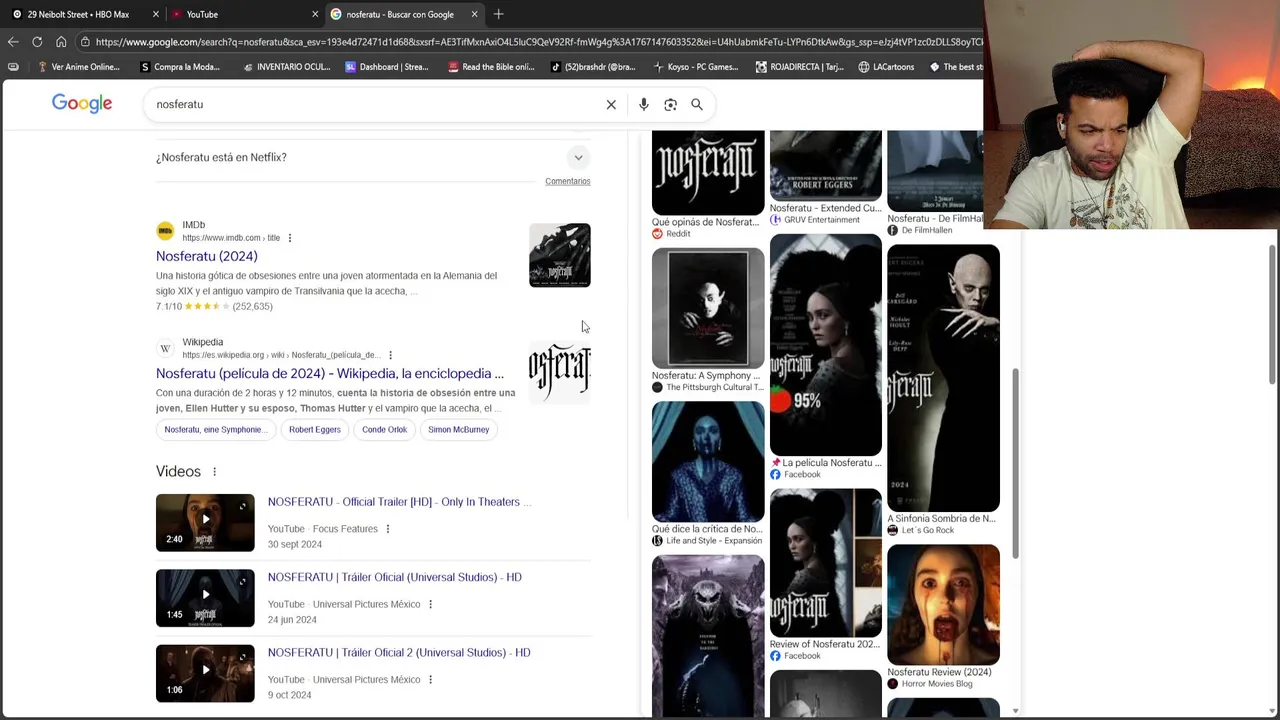Open the 95% Facebook 'La película Nosferatu' image
The image size is (1280, 720).
point(826,345)
